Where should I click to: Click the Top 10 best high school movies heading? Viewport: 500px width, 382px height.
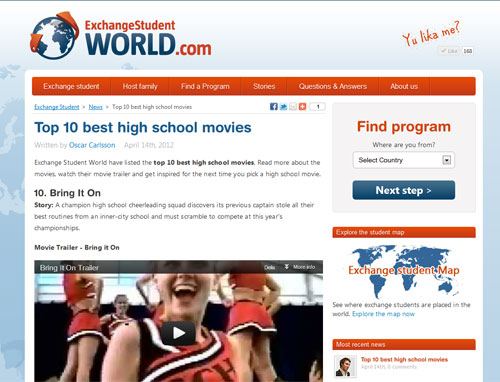pyautogui.click(x=143, y=128)
